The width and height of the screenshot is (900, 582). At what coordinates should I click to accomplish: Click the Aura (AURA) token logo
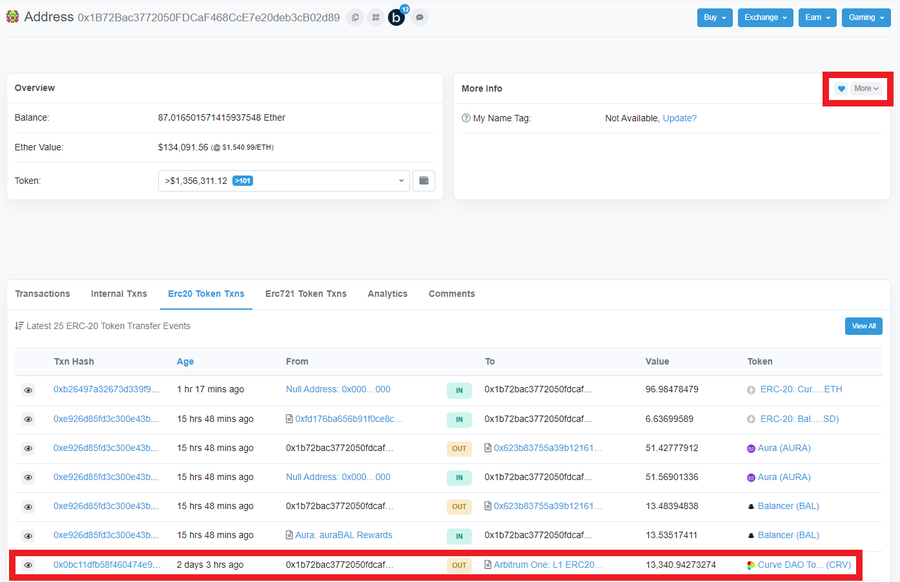pyautogui.click(x=753, y=447)
